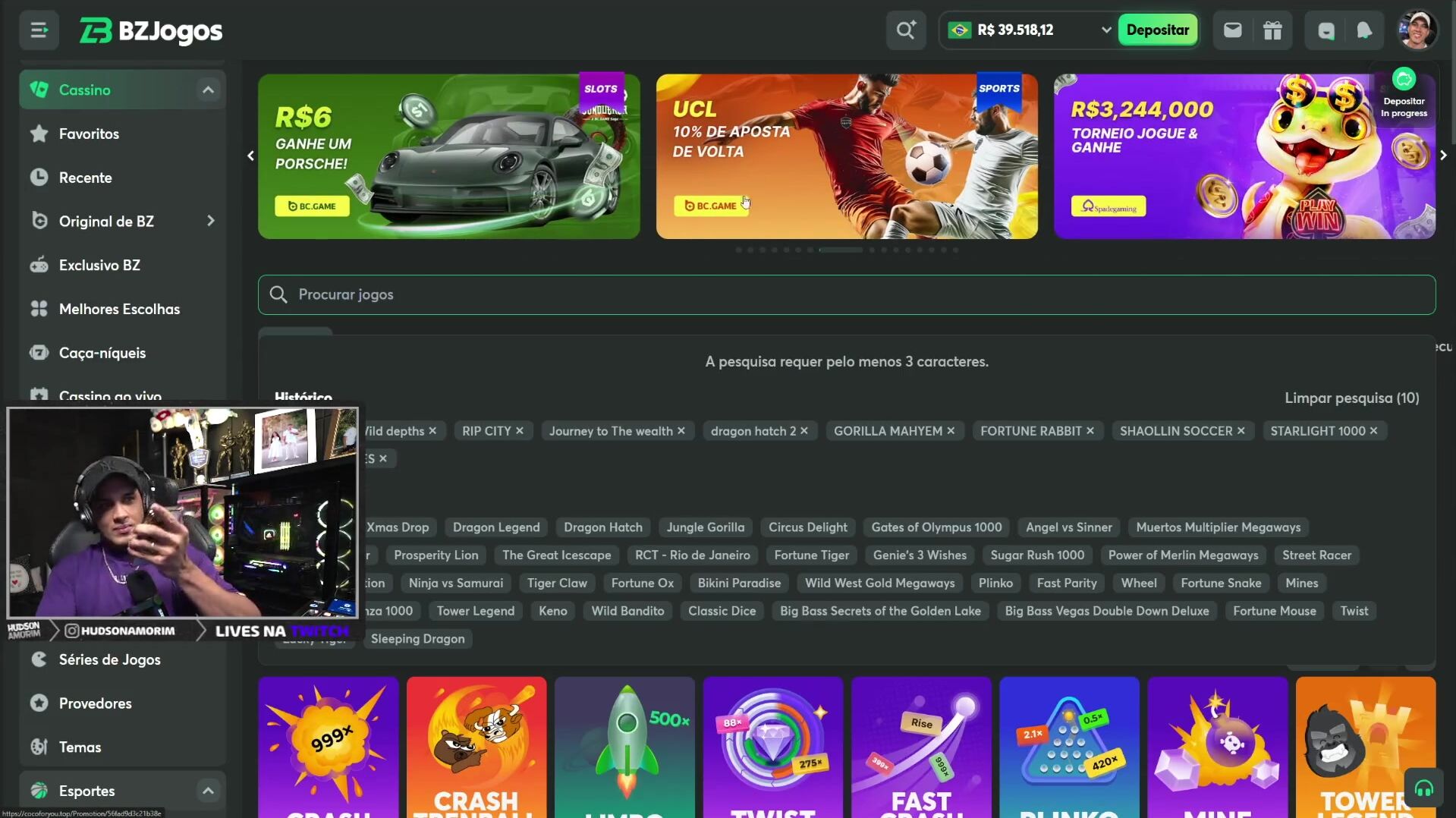Expand Original de BZ submenu
The image size is (1456, 818).
[211, 221]
